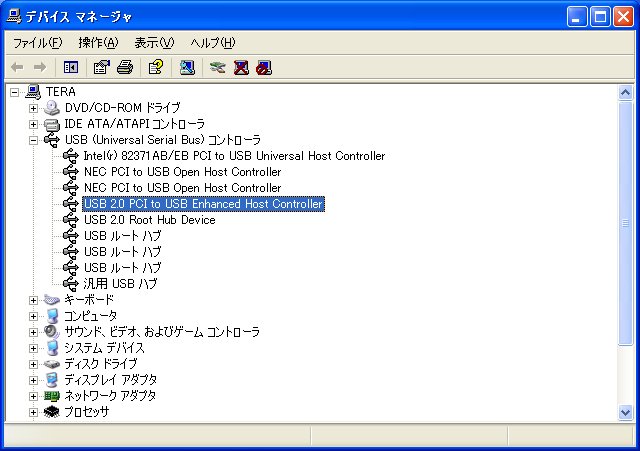The height and width of the screenshot is (451, 640).
Task: Click the TERA computer icon
Action: [x=33, y=92]
